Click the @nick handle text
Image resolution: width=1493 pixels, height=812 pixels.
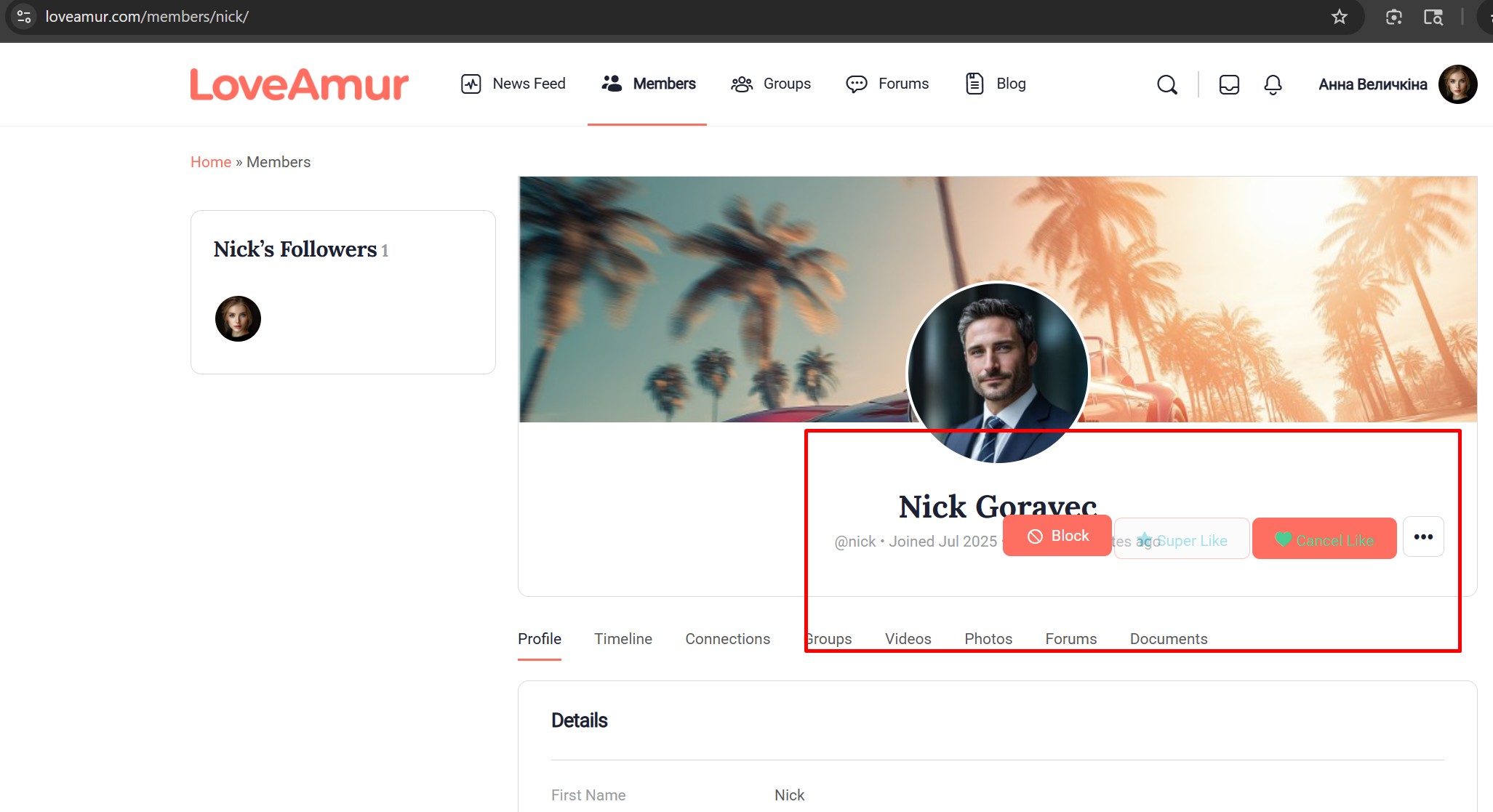tap(855, 542)
